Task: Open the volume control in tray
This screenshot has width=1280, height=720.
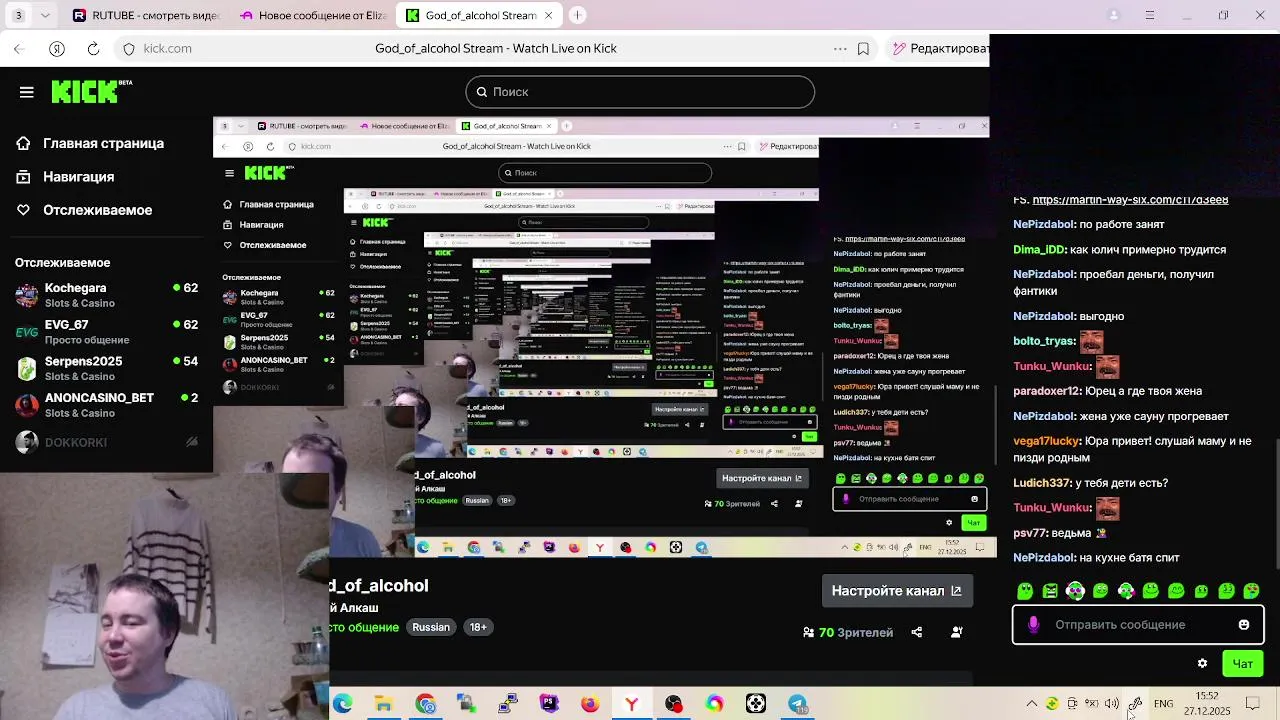Action: [1111, 704]
